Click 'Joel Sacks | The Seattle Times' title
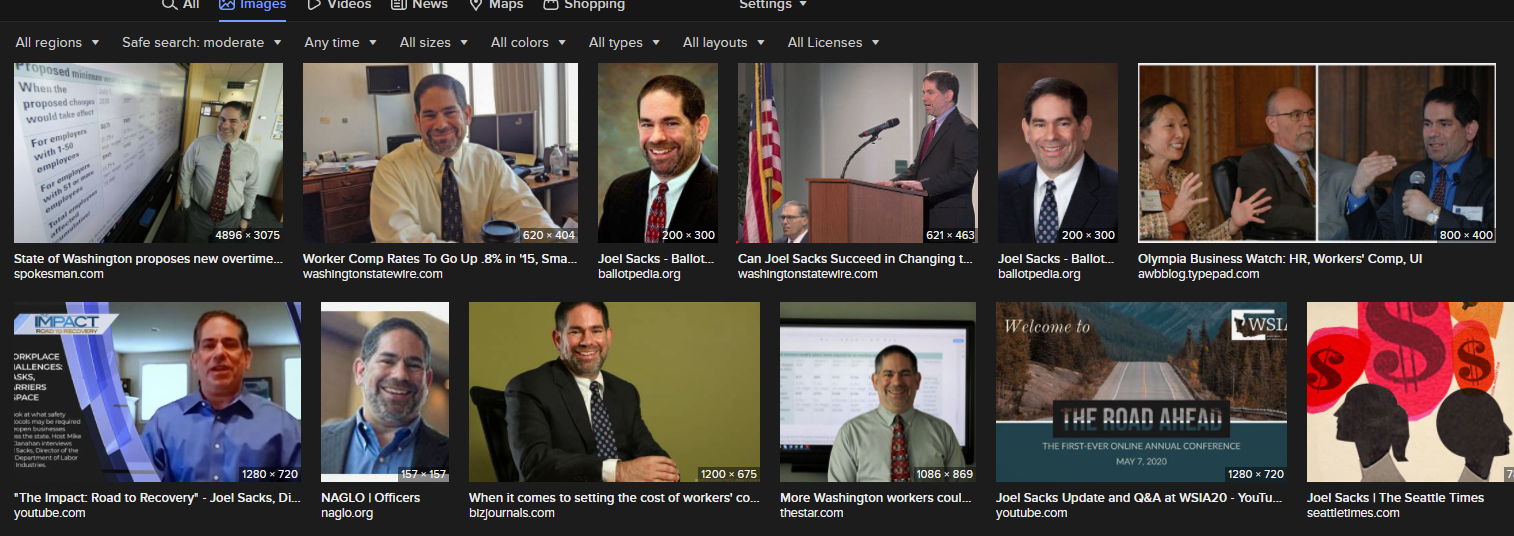Viewport: 1514px width, 536px height. click(1395, 498)
